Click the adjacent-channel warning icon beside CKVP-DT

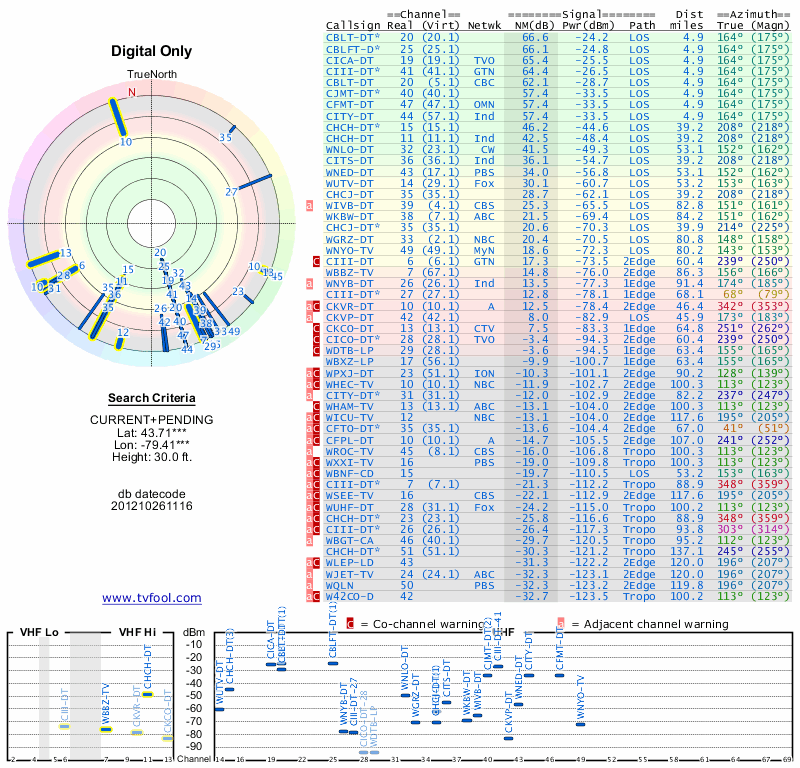(x=309, y=317)
